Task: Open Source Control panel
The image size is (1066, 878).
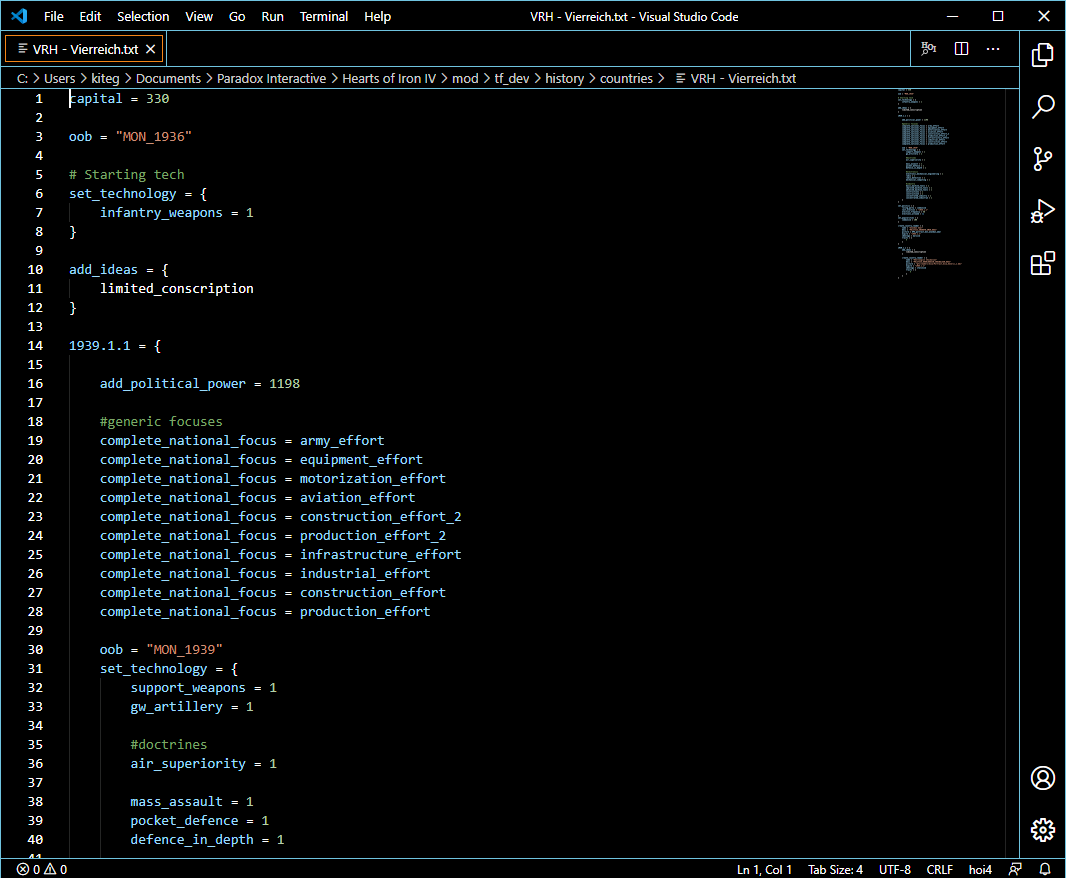Action: coord(1043,159)
